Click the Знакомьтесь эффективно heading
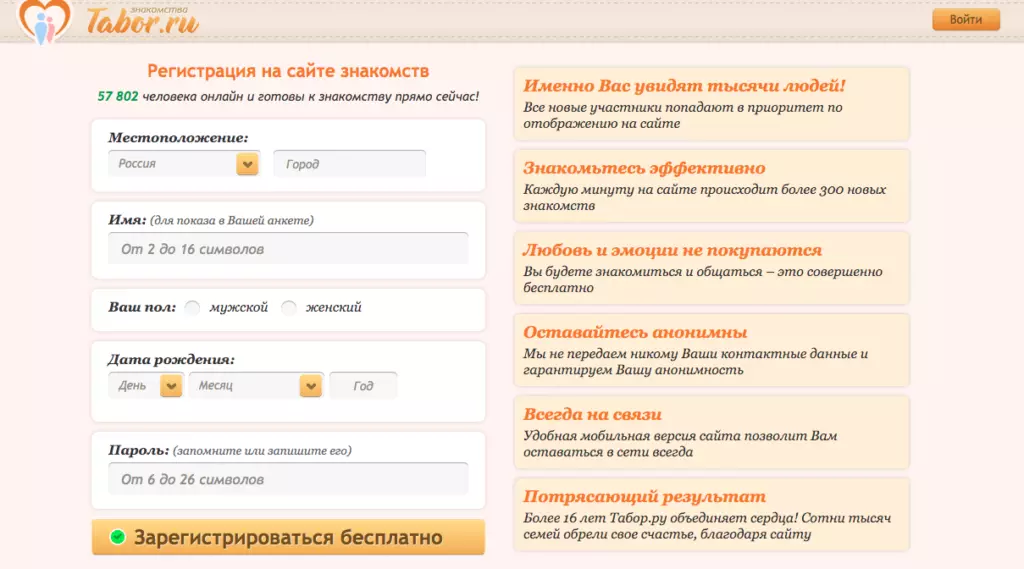The width and height of the screenshot is (1024, 569). pos(644,168)
